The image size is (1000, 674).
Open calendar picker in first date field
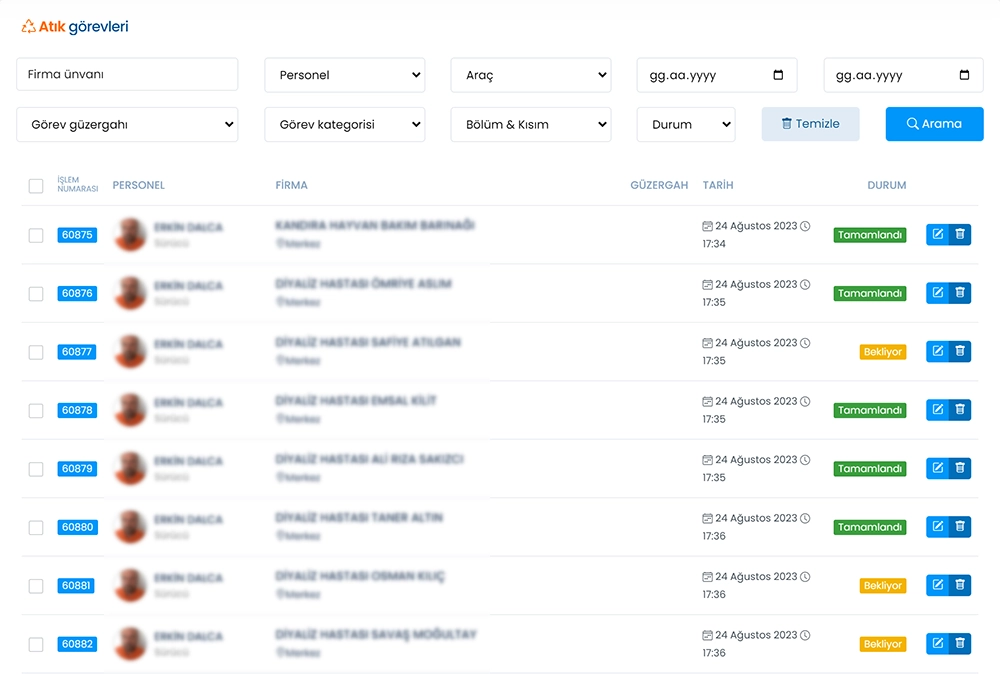pyautogui.click(x=778, y=75)
